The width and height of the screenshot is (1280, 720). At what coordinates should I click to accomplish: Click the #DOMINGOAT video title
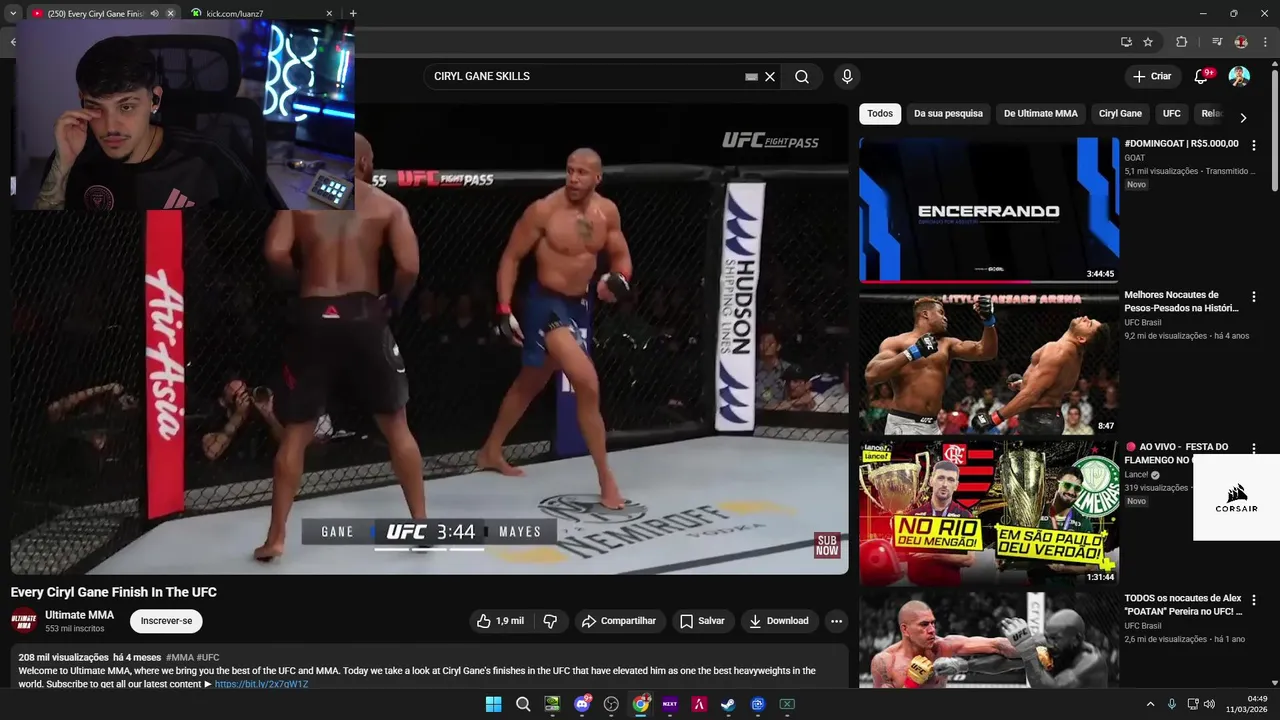(1181, 144)
